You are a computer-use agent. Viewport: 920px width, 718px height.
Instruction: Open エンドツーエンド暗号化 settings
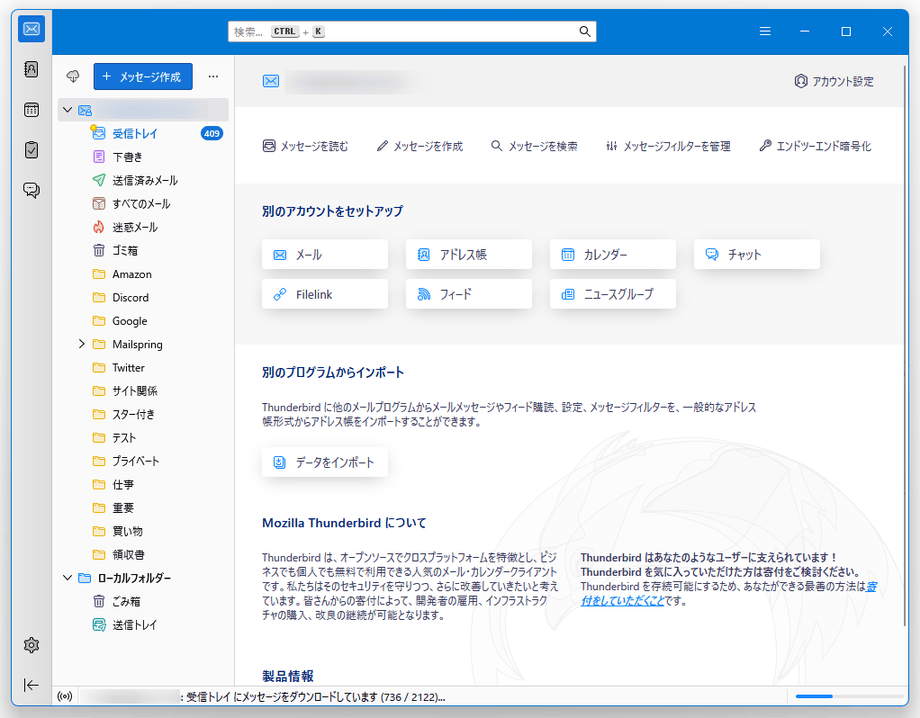(x=815, y=146)
